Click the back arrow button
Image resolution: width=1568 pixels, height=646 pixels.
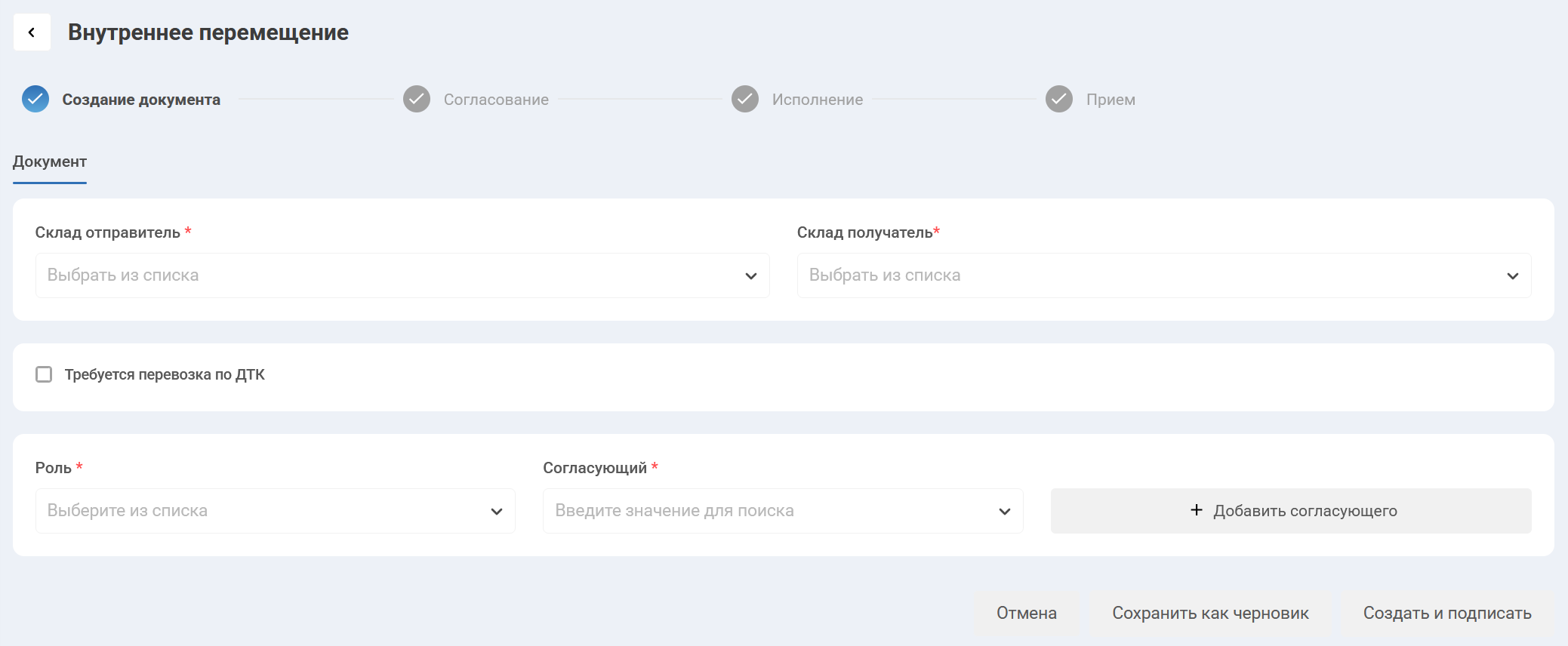[x=32, y=32]
